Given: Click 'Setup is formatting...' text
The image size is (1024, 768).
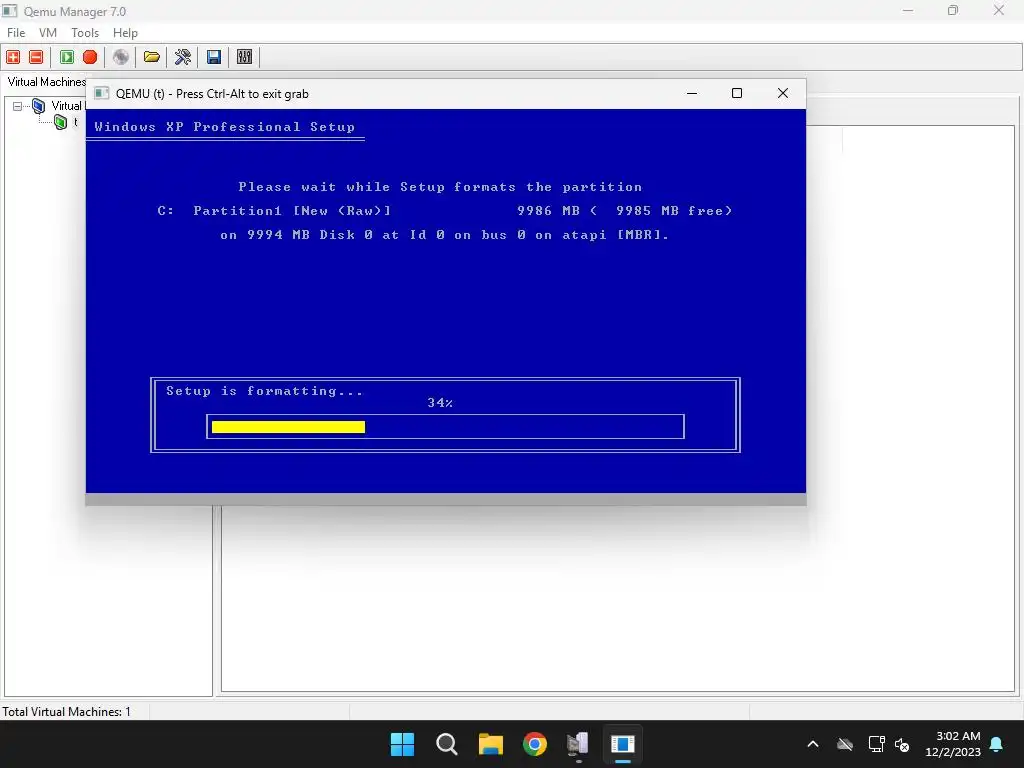Looking at the screenshot, I should [x=264, y=391].
